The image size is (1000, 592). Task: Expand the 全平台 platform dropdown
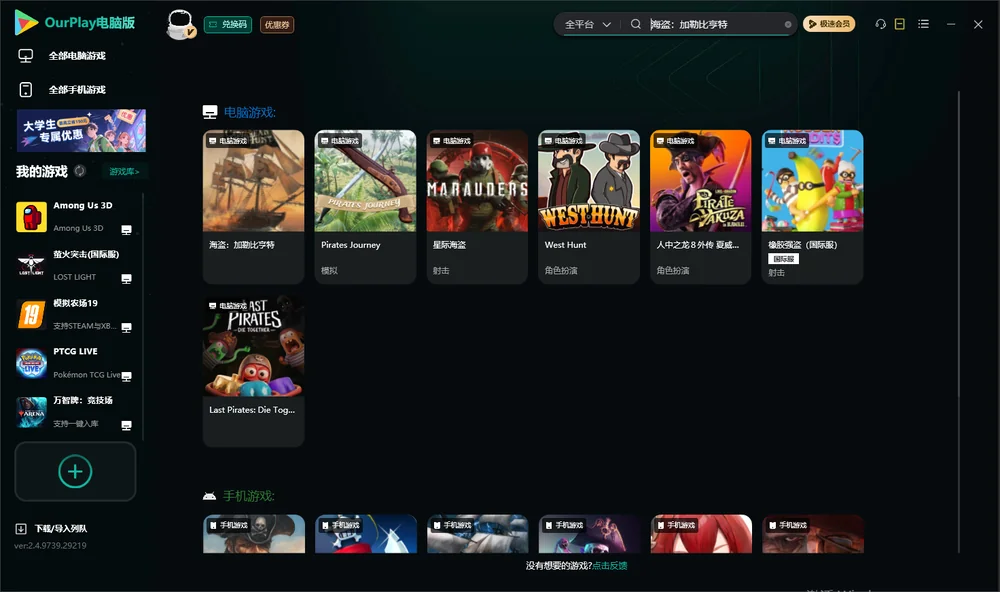587,24
